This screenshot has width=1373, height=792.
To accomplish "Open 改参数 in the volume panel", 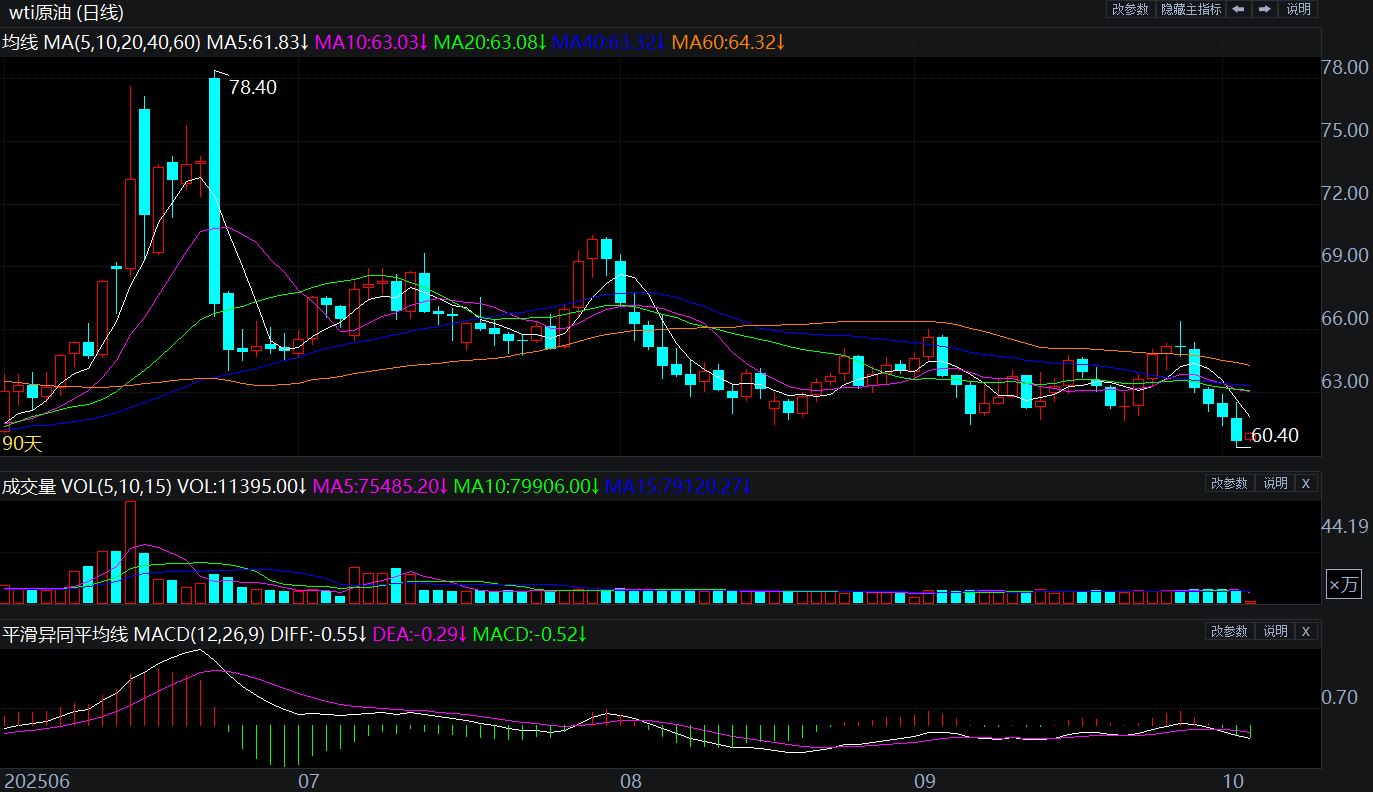I will click(x=1229, y=483).
